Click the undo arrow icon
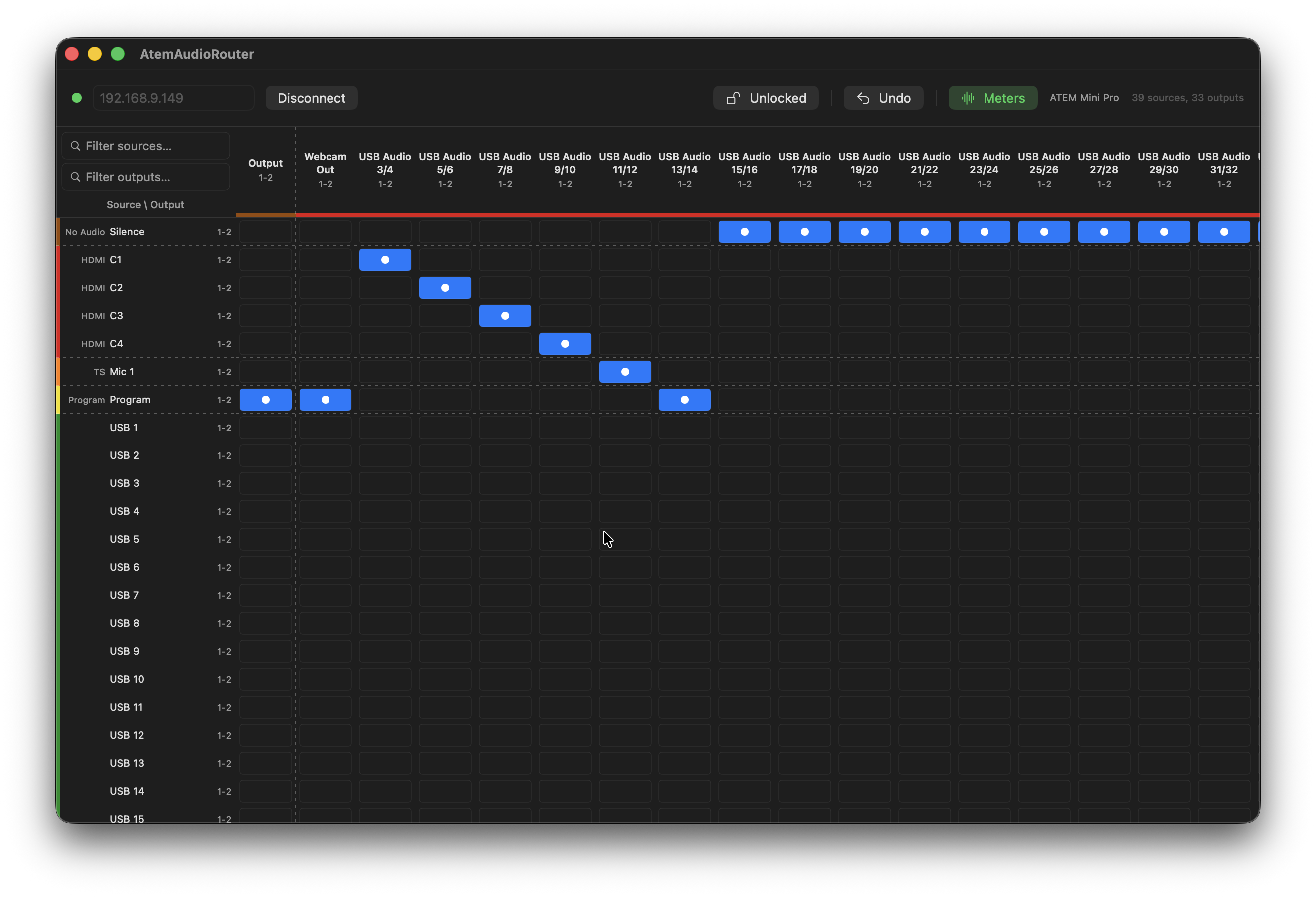Screen dimensions: 1316x897 864,97
